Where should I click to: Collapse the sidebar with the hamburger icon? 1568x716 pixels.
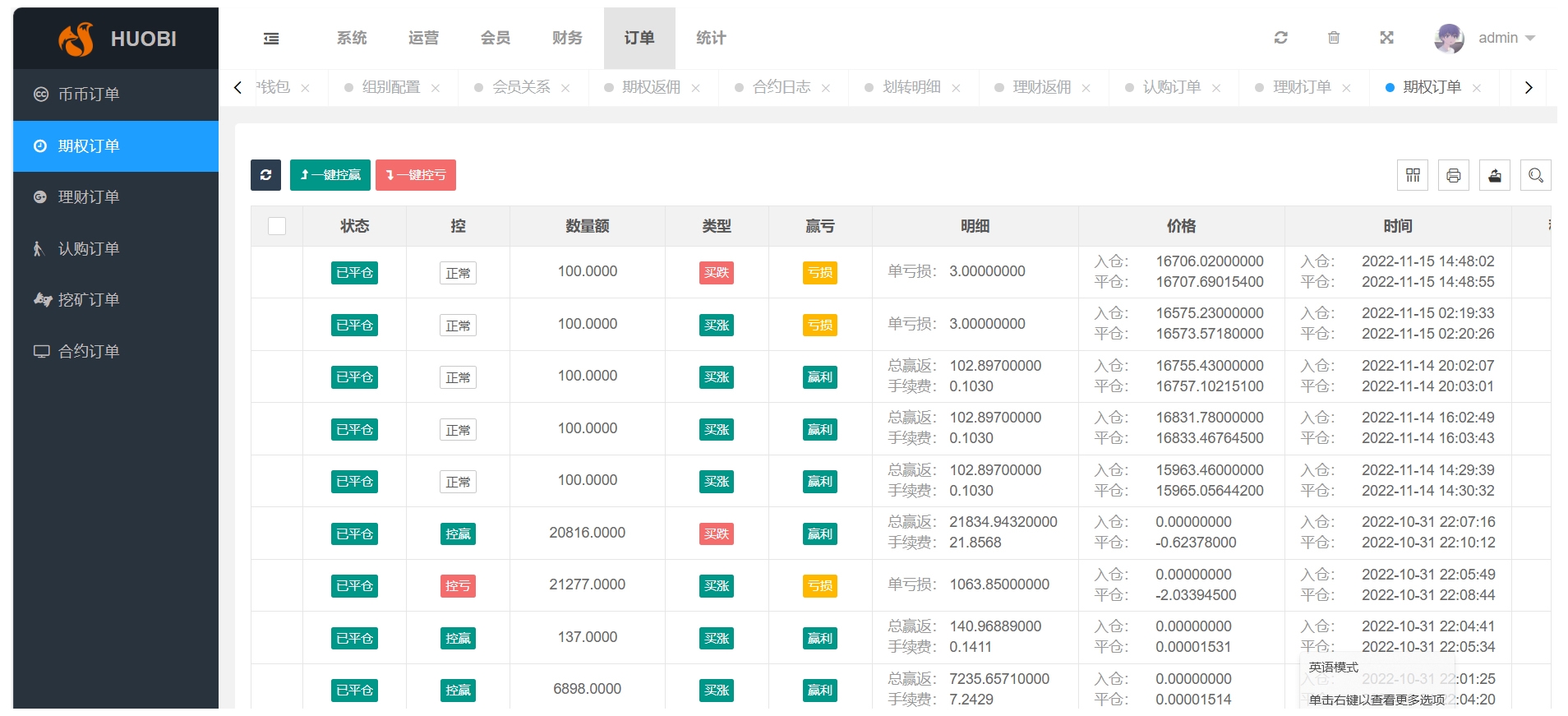[x=271, y=39]
